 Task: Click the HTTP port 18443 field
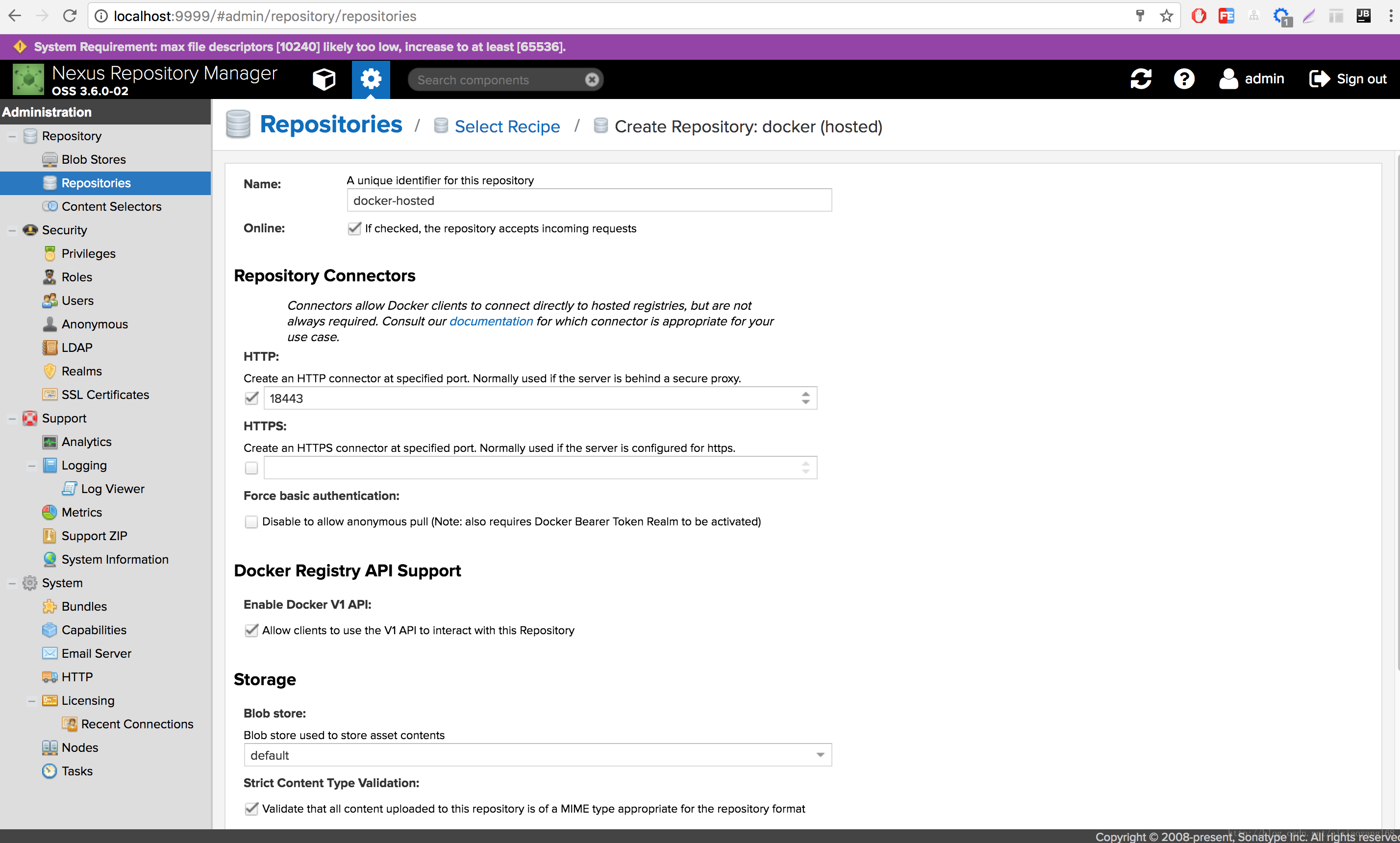pyautogui.click(x=540, y=398)
